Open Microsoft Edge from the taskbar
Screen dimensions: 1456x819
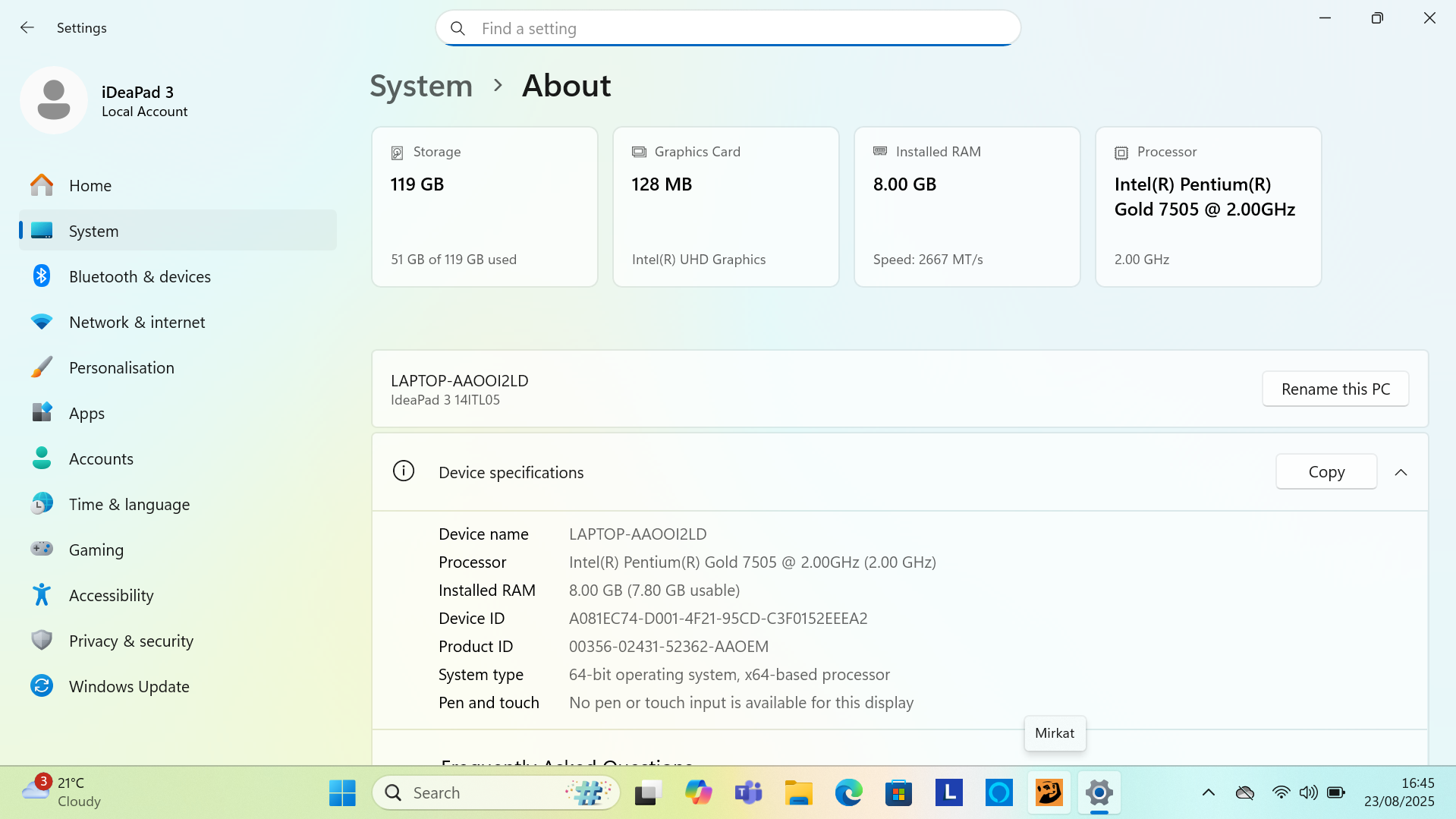(848, 793)
